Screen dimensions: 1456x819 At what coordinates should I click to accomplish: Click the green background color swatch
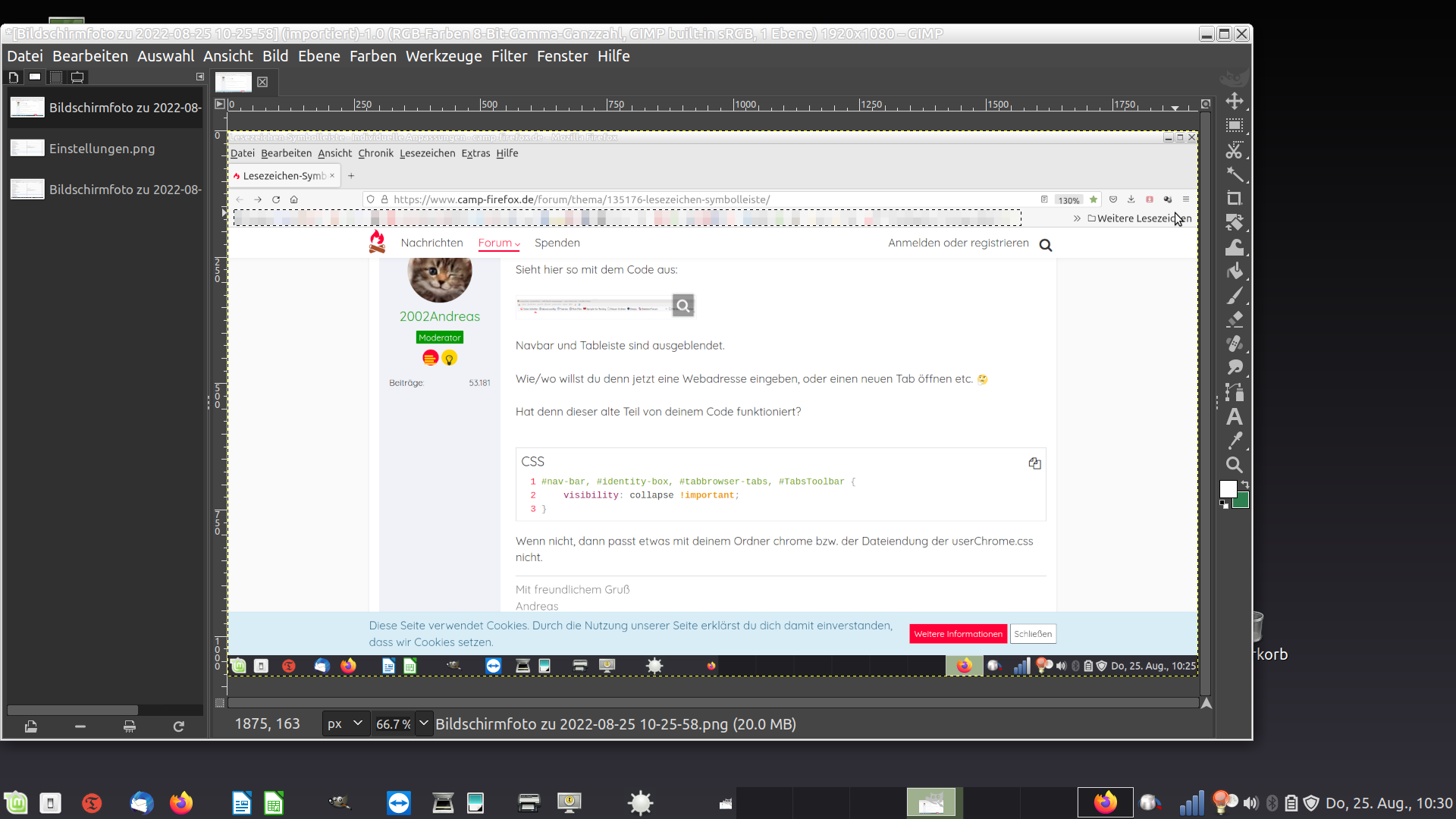tap(1242, 501)
